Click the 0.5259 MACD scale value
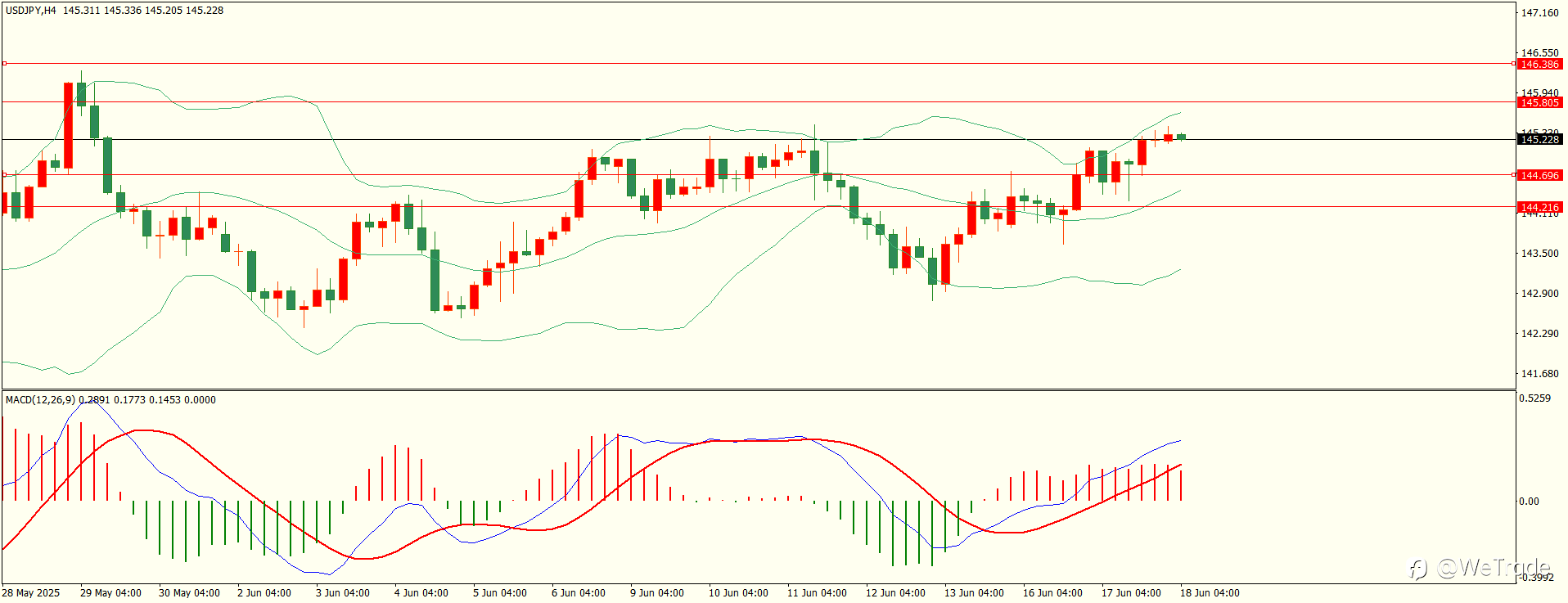Image resolution: width=1568 pixels, height=603 pixels. (1534, 398)
